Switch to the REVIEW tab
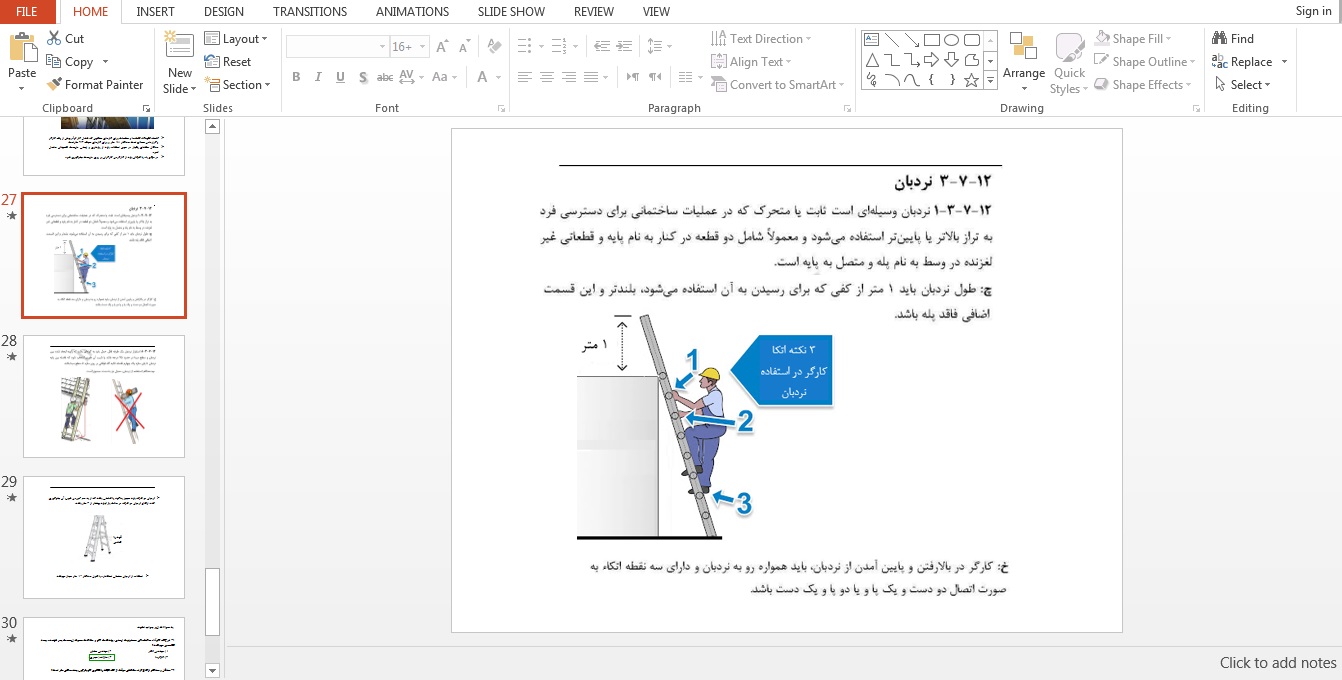Screen dimensions: 1342x680 pos(594,12)
